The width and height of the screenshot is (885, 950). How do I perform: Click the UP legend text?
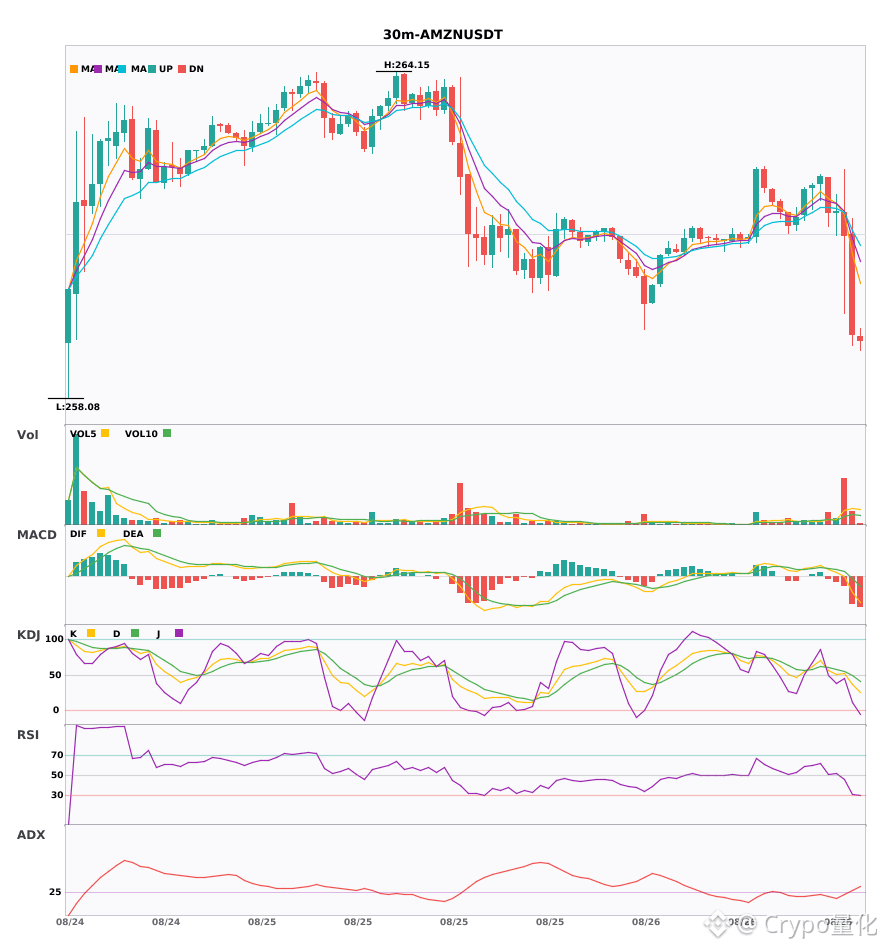pyautogui.click(x=166, y=69)
